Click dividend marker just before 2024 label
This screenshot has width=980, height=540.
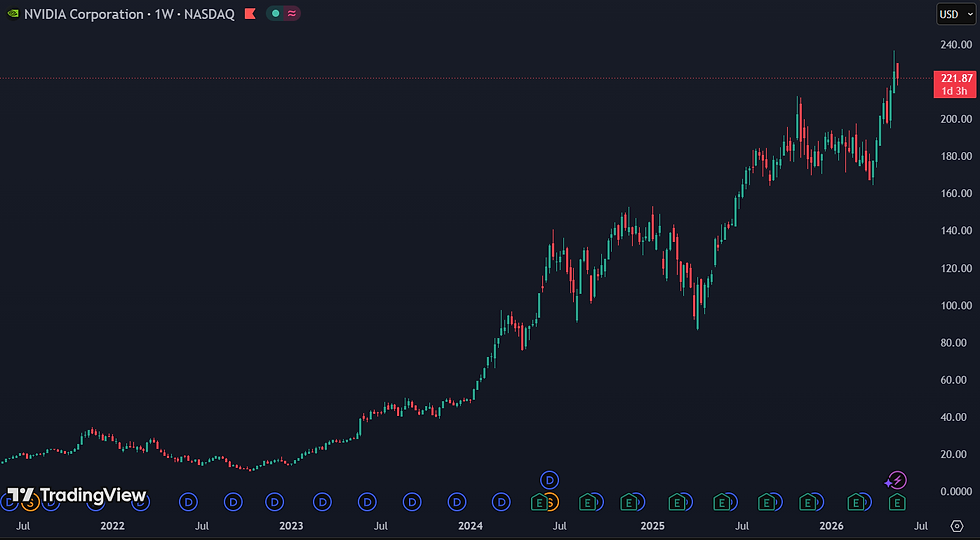(x=457, y=501)
